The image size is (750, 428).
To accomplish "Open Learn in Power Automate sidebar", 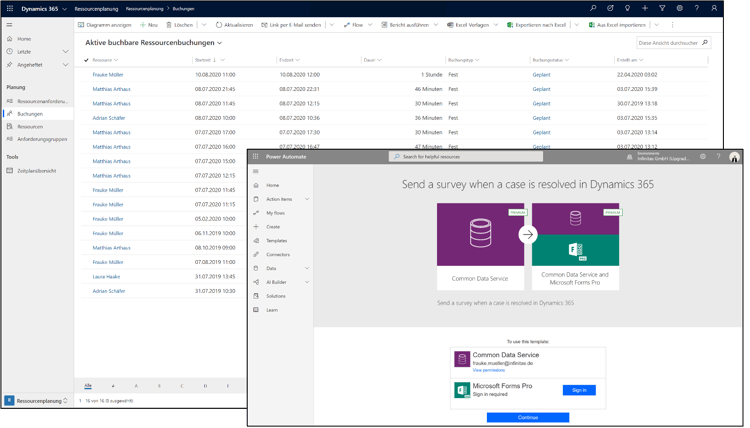I will pyautogui.click(x=272, y=310).
